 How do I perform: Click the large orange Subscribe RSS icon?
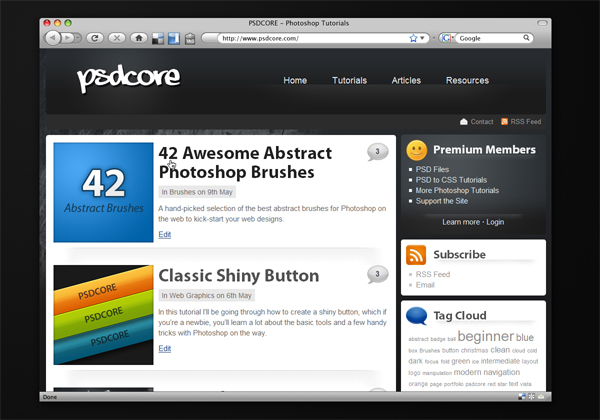point(416,255)
